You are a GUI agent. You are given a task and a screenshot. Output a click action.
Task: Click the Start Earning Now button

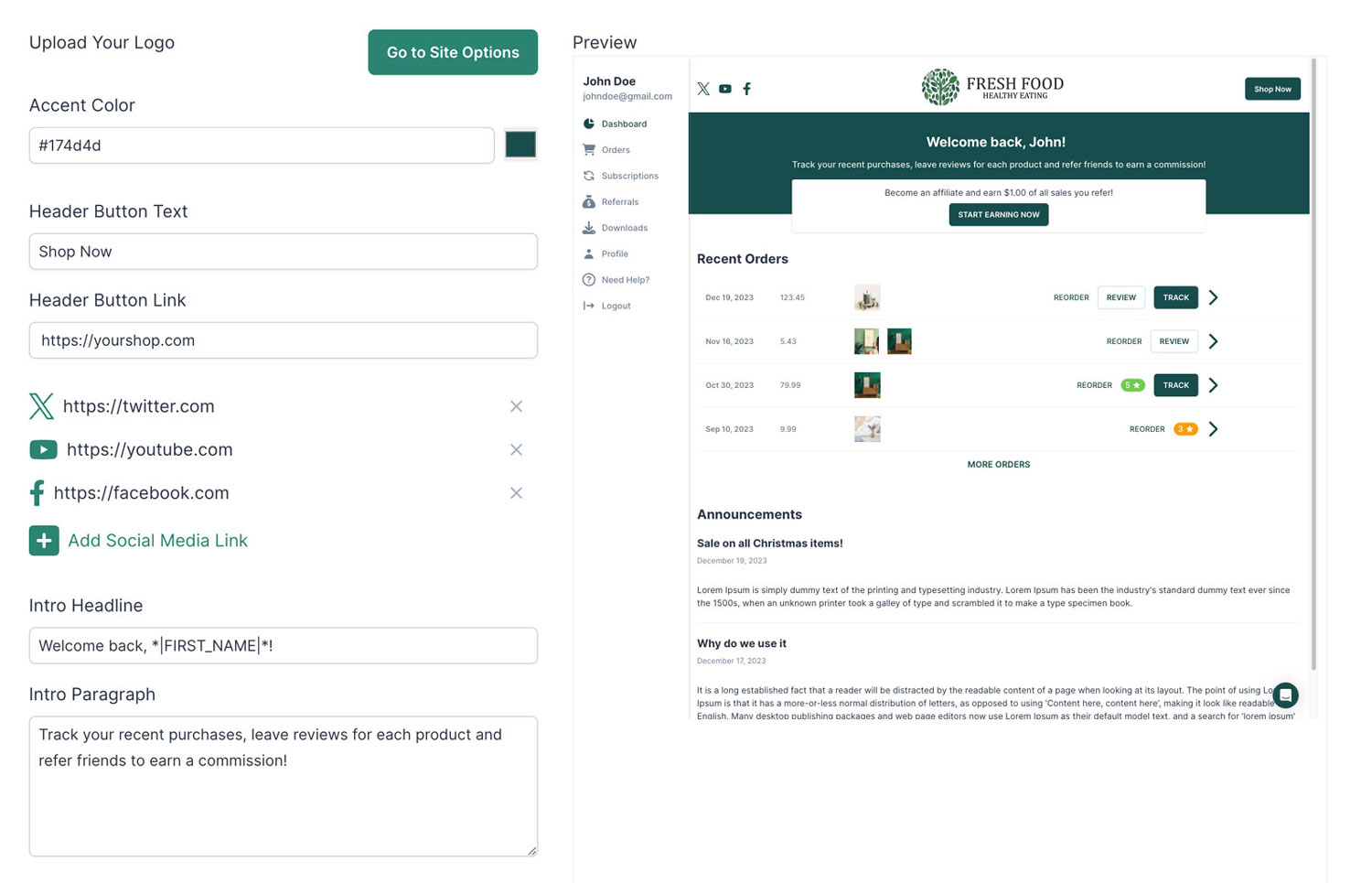click(999, 215)
